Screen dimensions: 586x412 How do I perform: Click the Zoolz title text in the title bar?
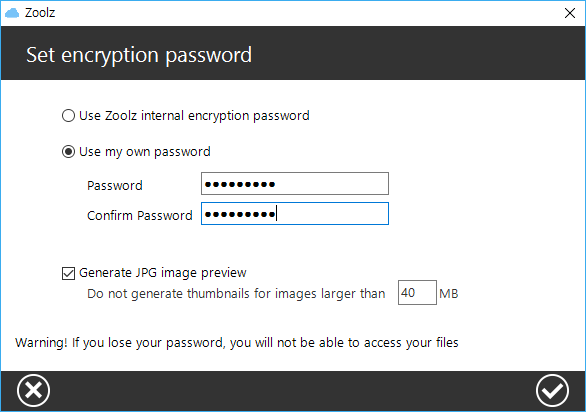(40, 13)
